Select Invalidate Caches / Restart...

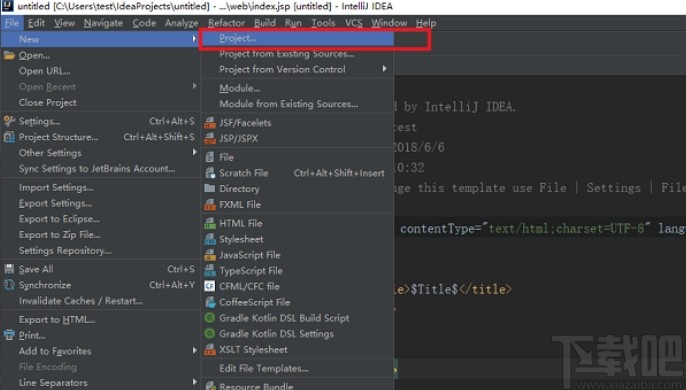(x=80, y=301)
